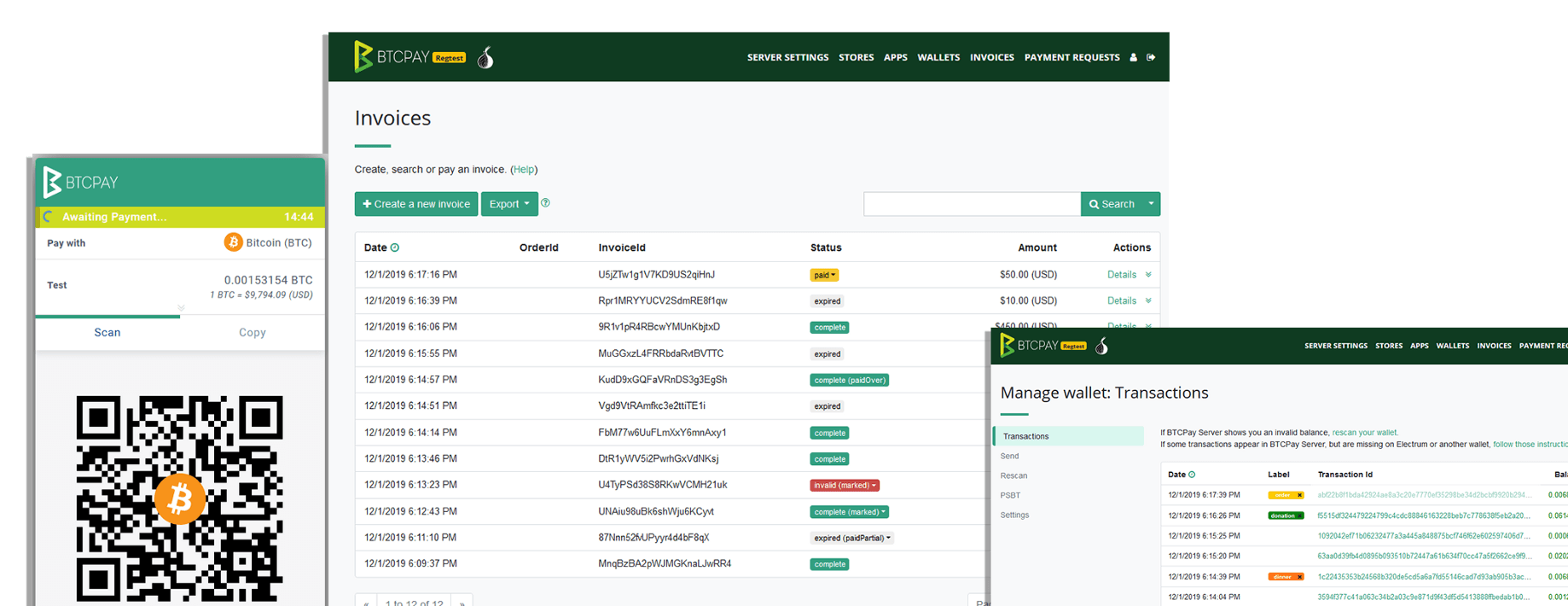Click the 'follow those instructions' link
The image size is (1568, 606).
1530,445
